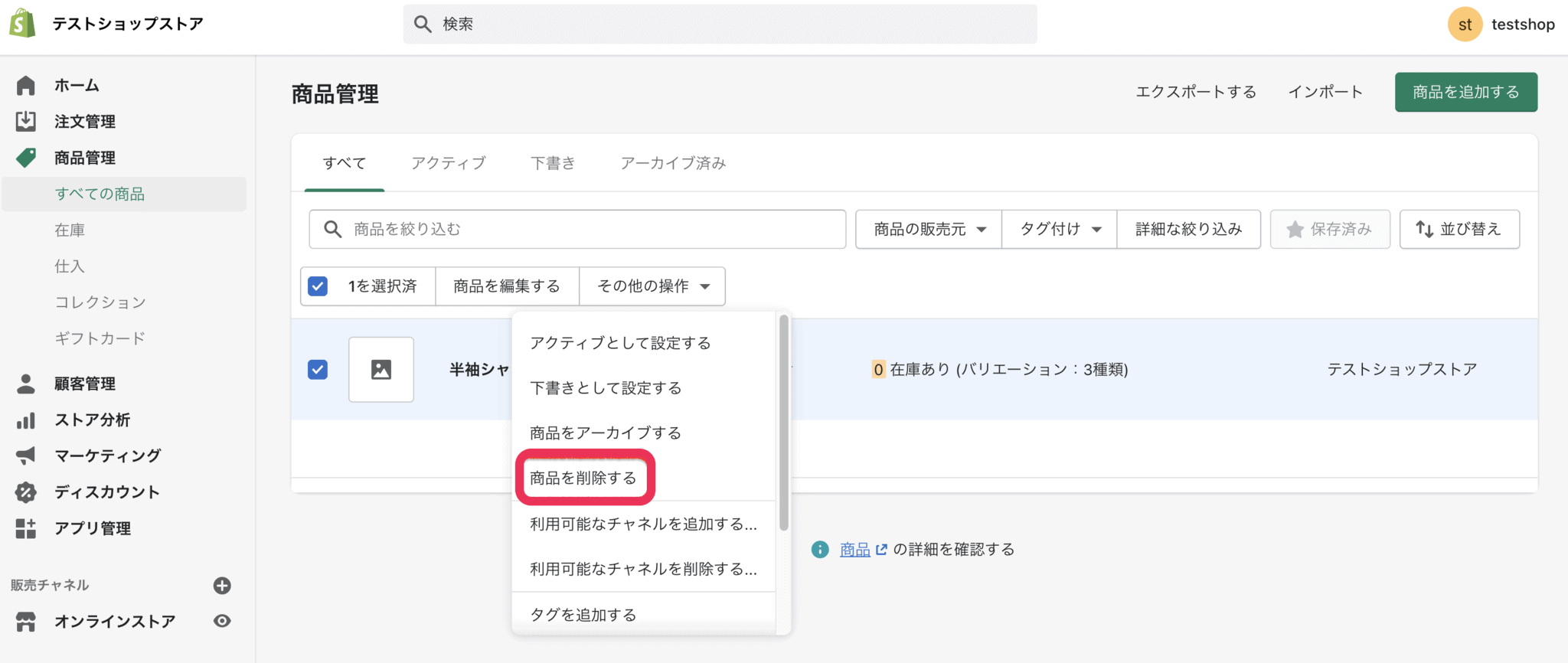Open すべての商品 in sidebar
The image size is (1568, 663).
tap(124, 194)
